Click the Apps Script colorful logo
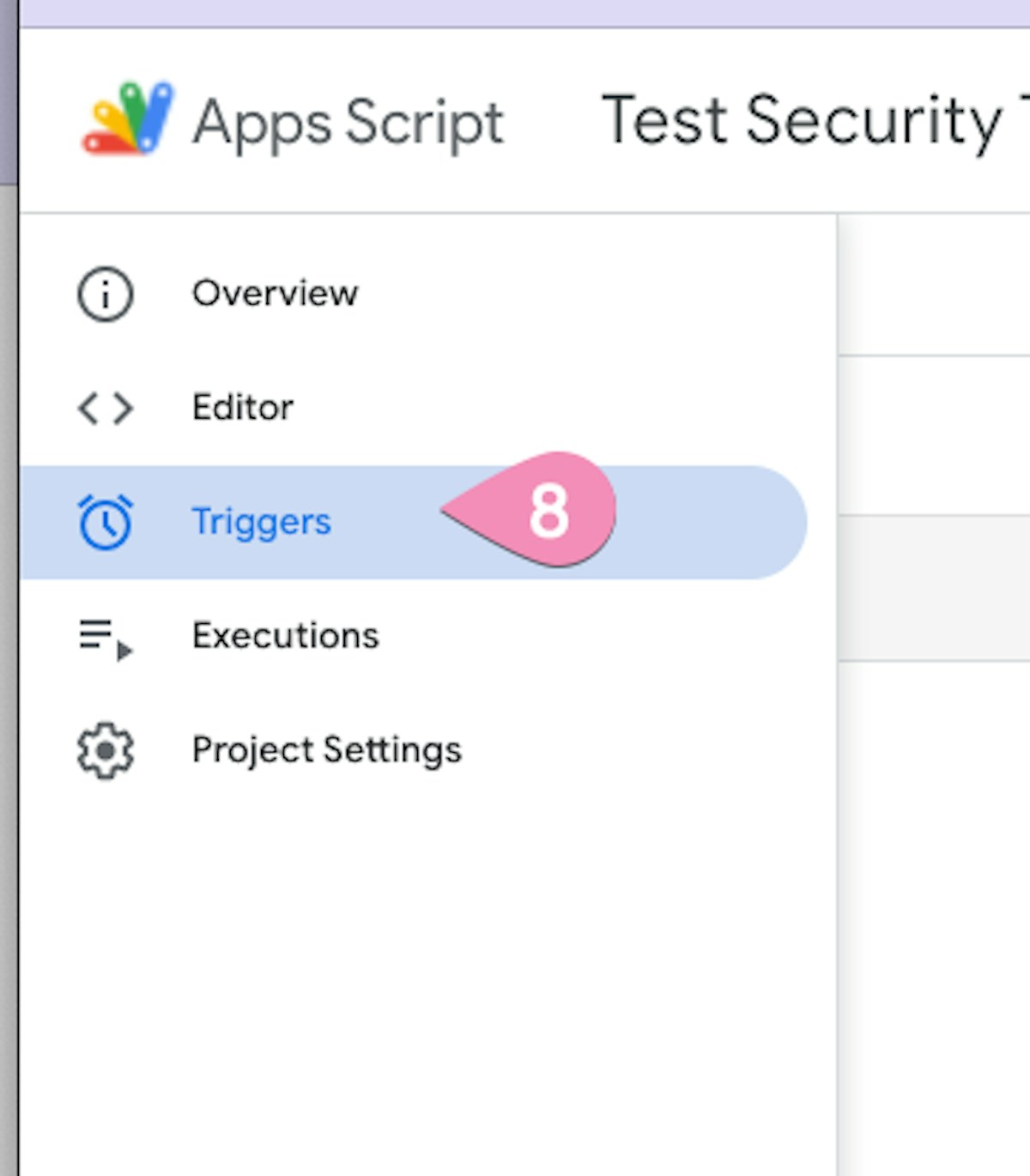The image size is (1030, 1176). pyautogui.click(x=127, y=119)
